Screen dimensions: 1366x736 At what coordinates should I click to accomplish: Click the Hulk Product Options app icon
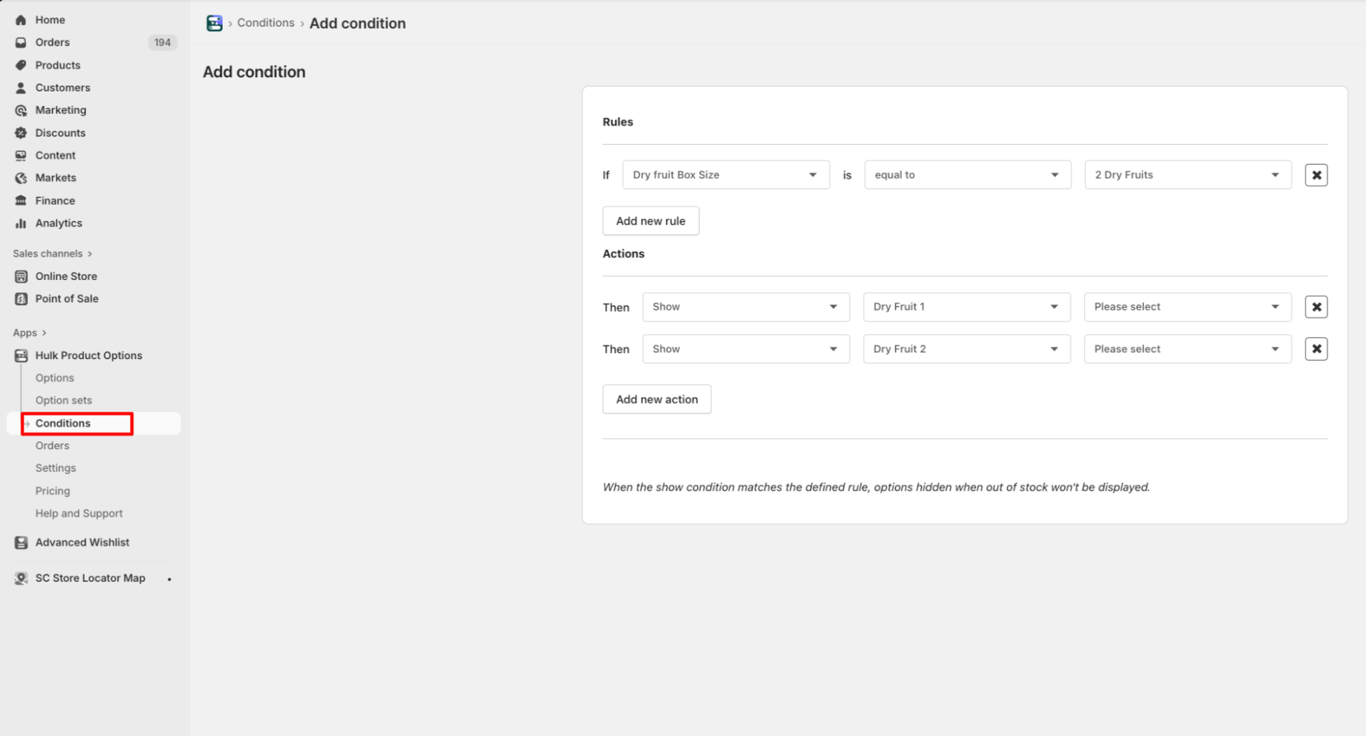pos(21,356)
